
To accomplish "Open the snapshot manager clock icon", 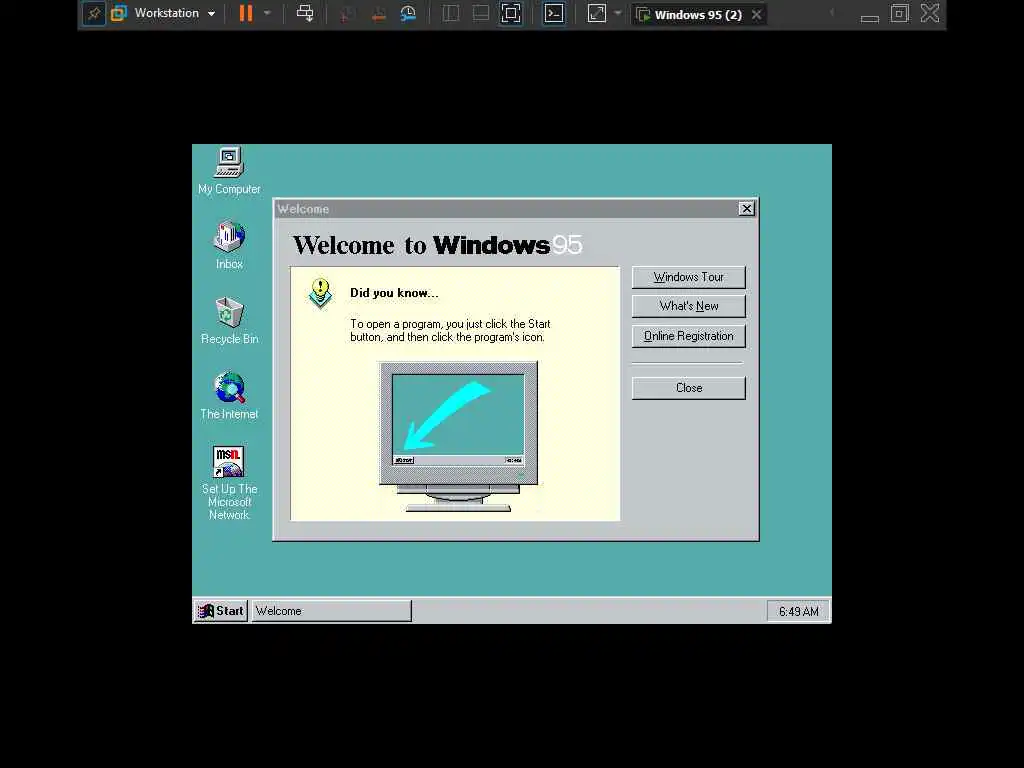I will pyautogui.click(x=408, y=14).
